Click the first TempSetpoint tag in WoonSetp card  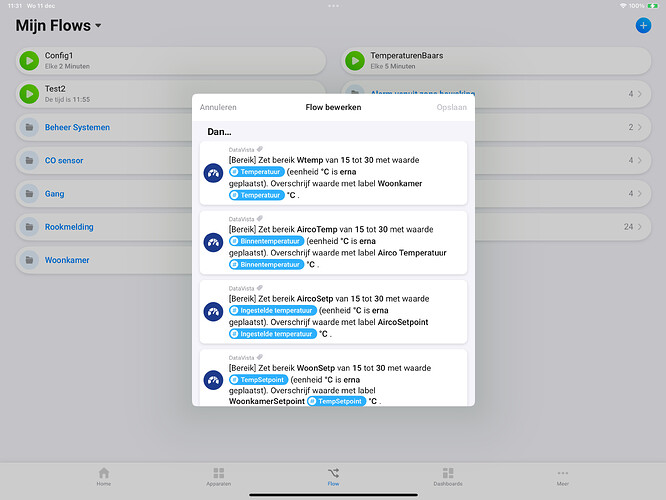pyautogui.click(x=258, y=379)
